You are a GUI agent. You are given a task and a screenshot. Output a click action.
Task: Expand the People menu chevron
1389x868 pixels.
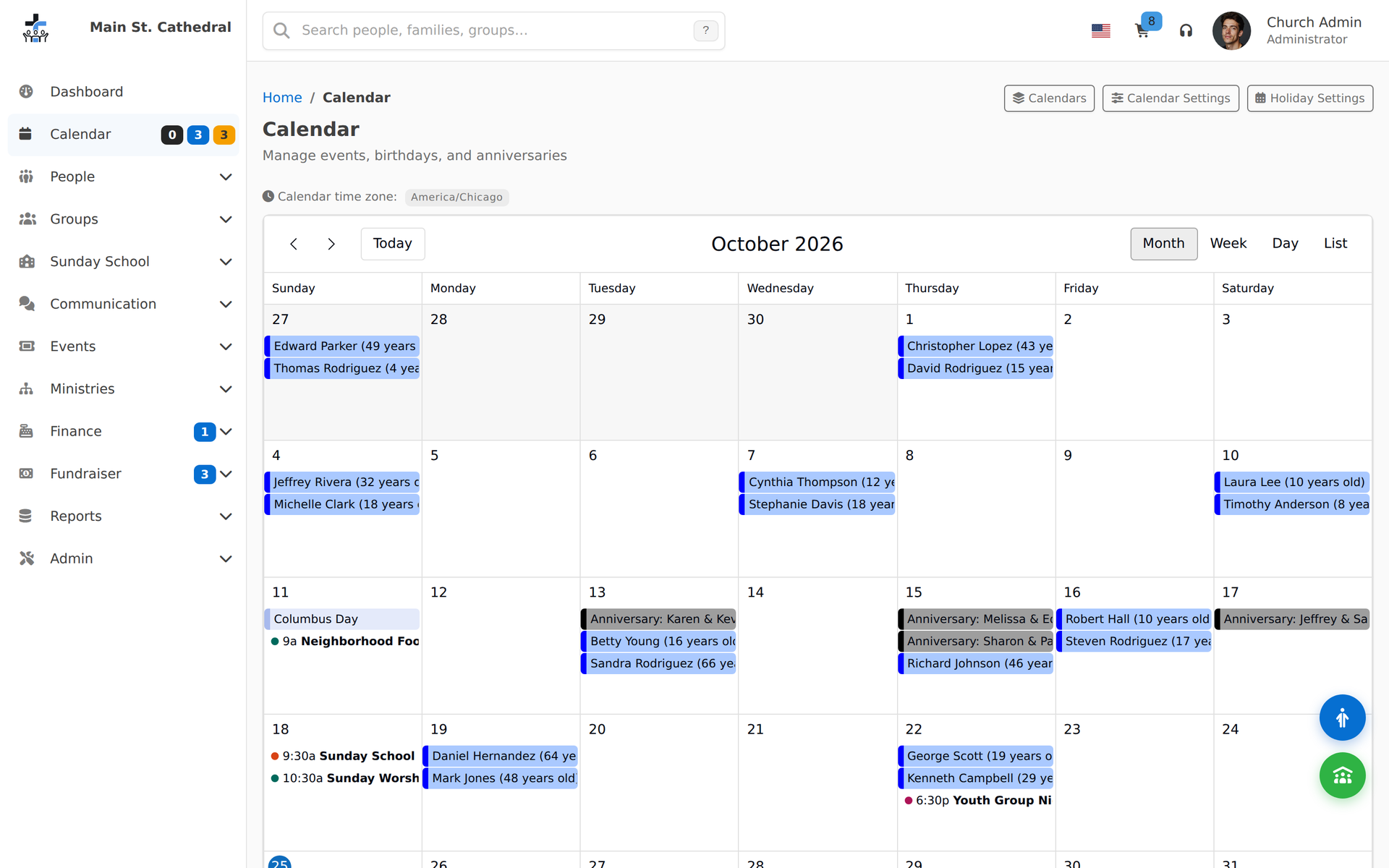[226, 177]
